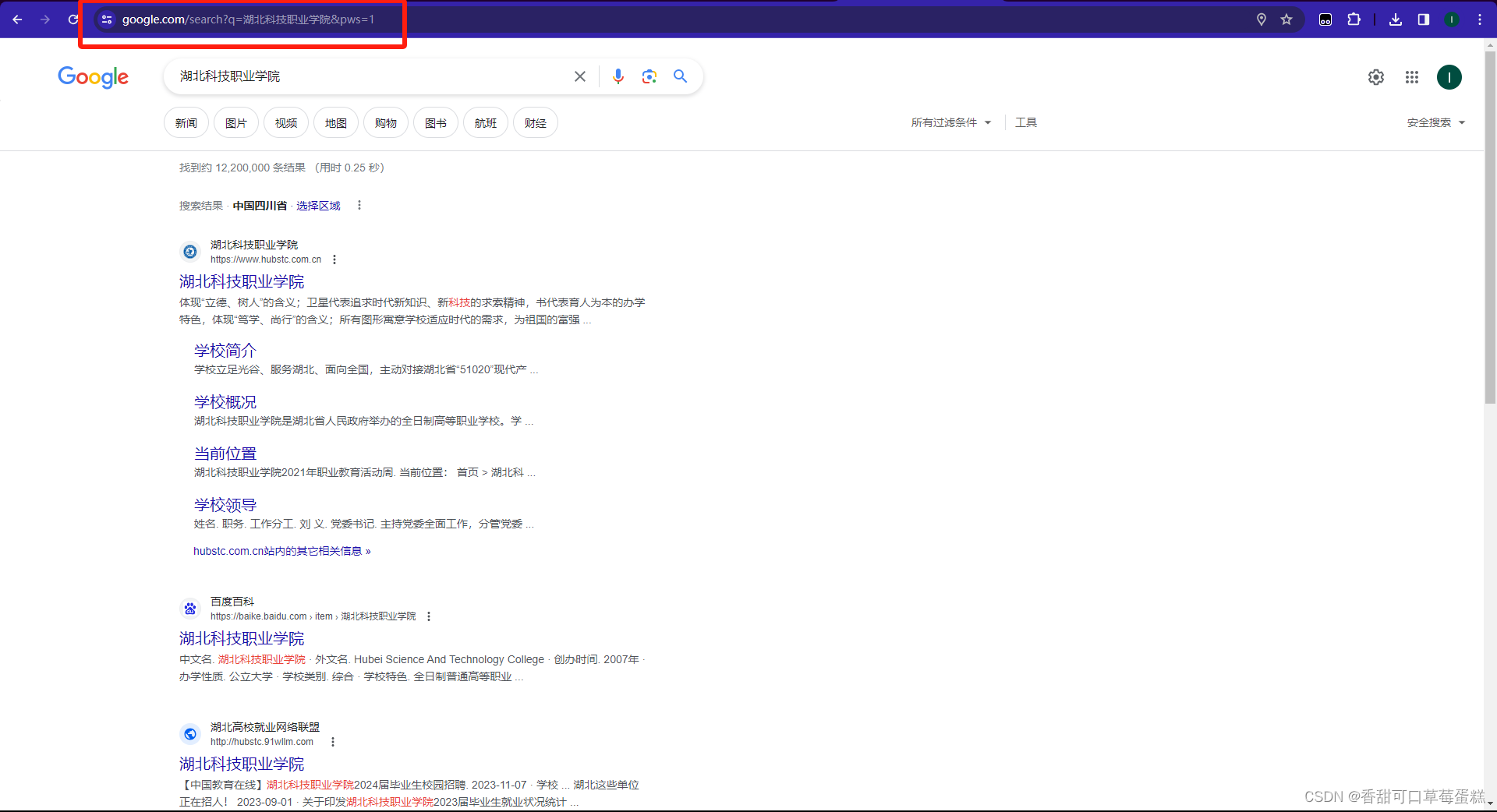Click the scrollbar down arrow
This screenshot has height=812, width=1497.
(1490, 803)
